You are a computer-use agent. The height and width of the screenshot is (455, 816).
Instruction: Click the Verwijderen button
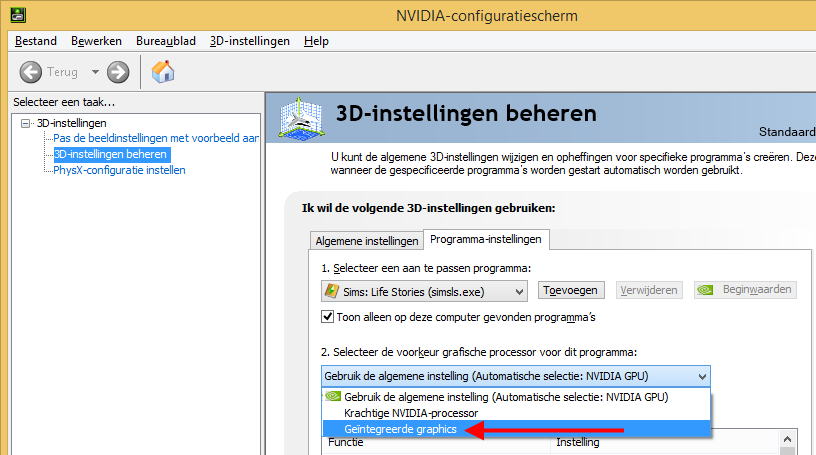pos(649,290)
